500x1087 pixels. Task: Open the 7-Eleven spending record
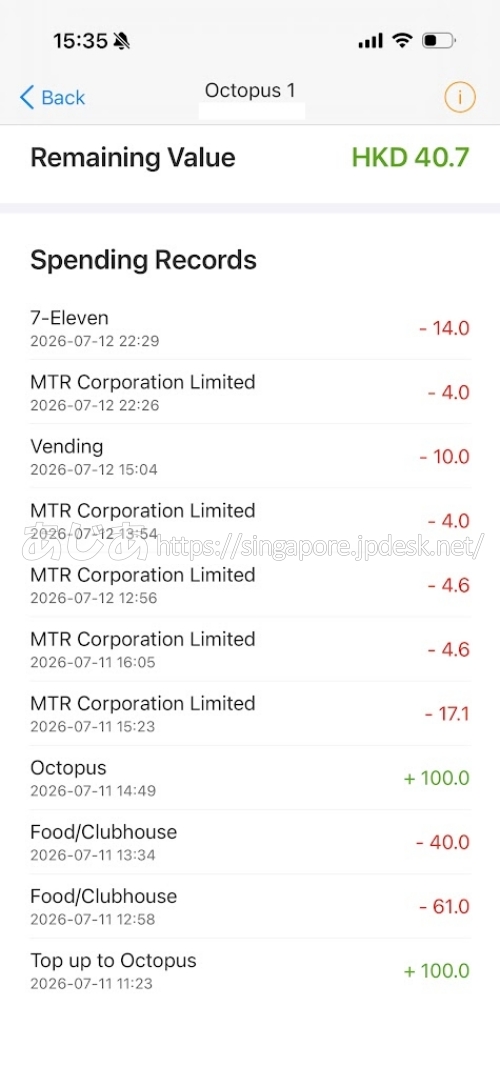click(x=250, y=328)
